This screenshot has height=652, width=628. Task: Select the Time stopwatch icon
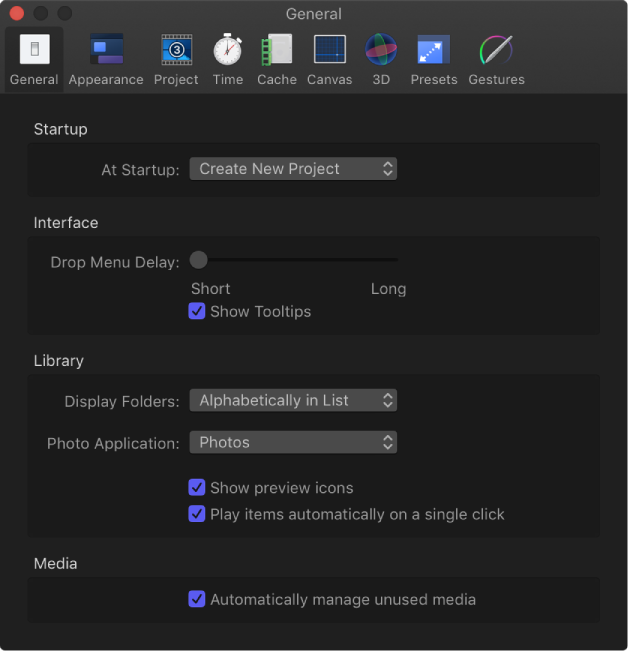pos(227,49)
